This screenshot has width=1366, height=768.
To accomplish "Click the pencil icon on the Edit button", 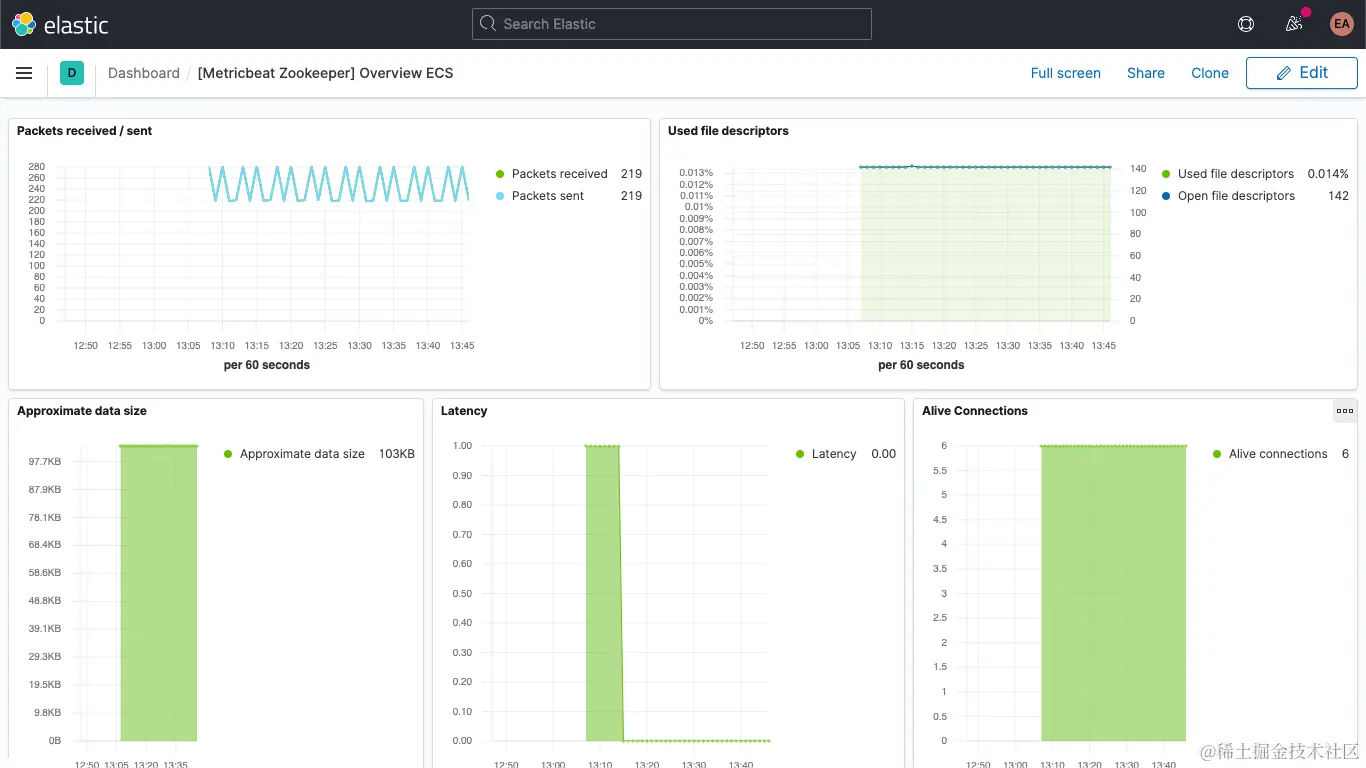I will click(1283, 72).
